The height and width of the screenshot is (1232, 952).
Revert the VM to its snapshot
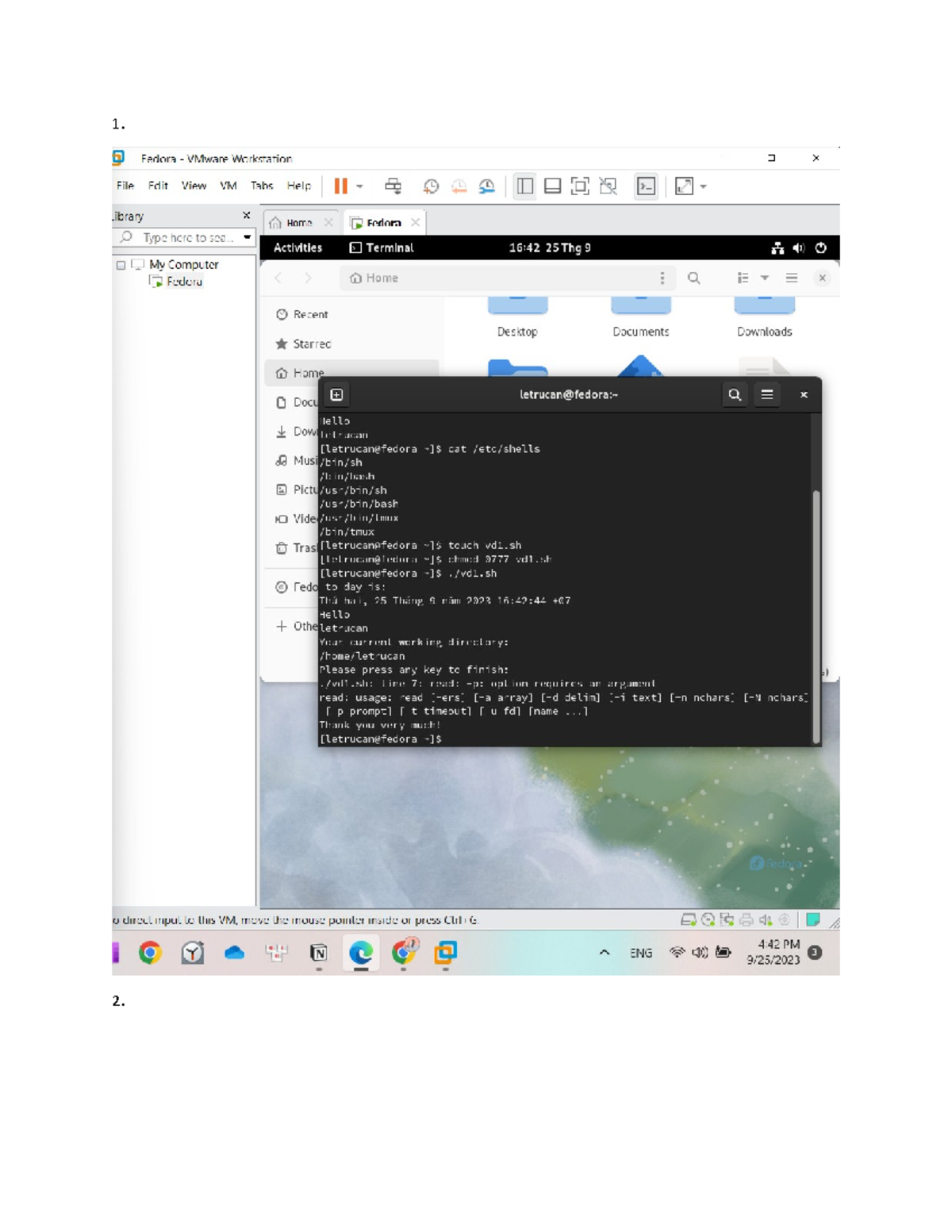[x=459, y=186]
